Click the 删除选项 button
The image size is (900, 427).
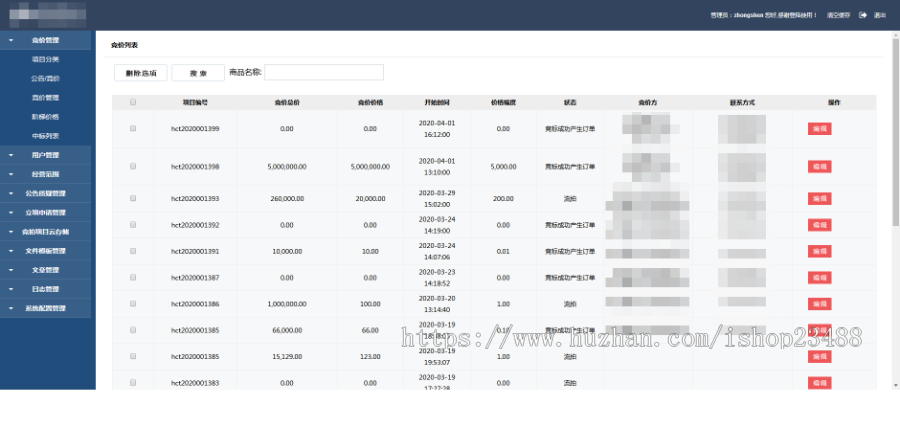141,73
